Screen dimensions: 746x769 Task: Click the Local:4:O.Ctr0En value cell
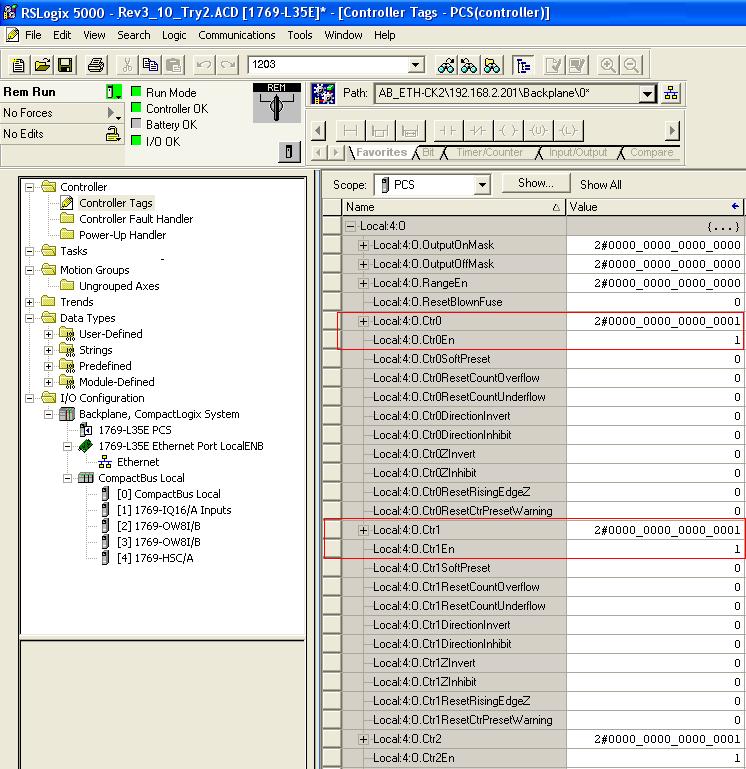coord(655,340)
